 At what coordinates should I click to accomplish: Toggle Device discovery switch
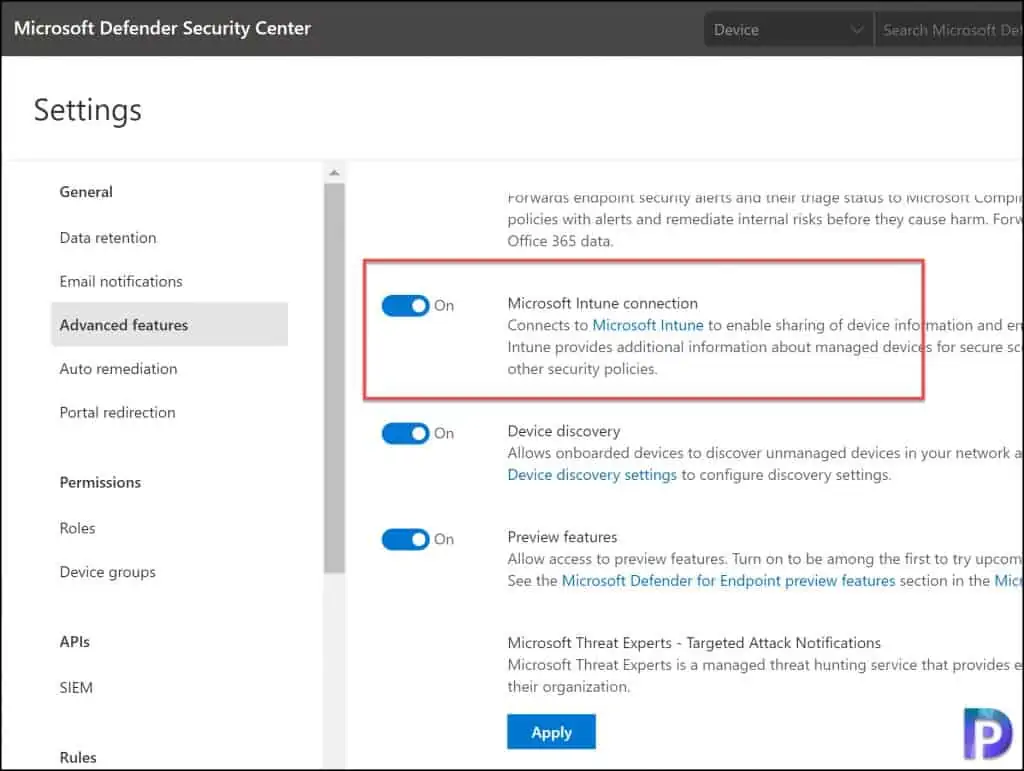406,433
